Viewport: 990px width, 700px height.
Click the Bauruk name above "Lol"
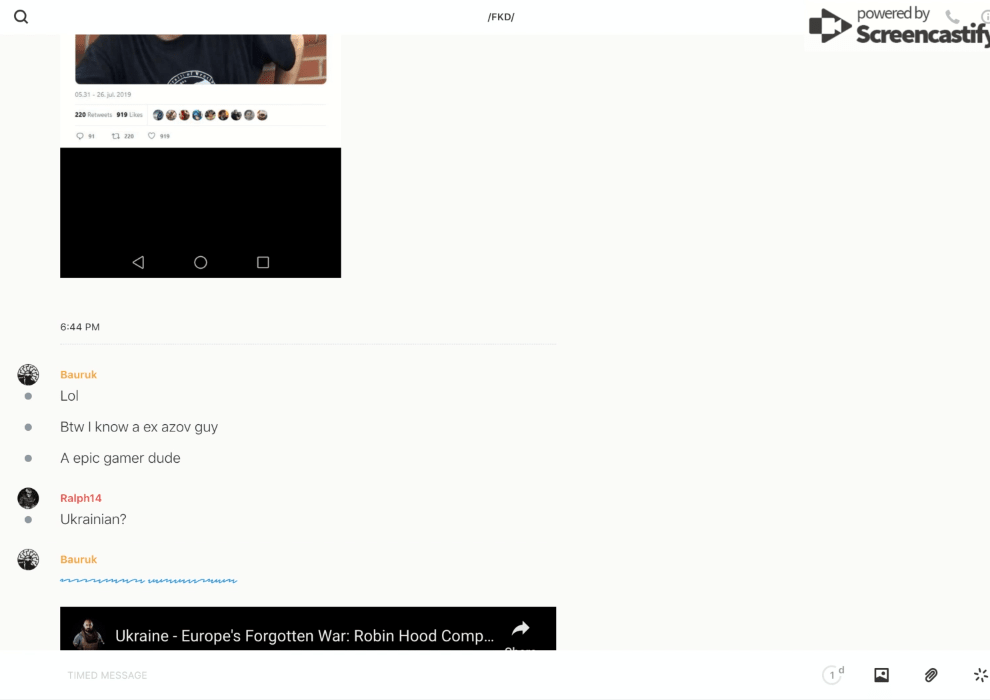point(78,375)
